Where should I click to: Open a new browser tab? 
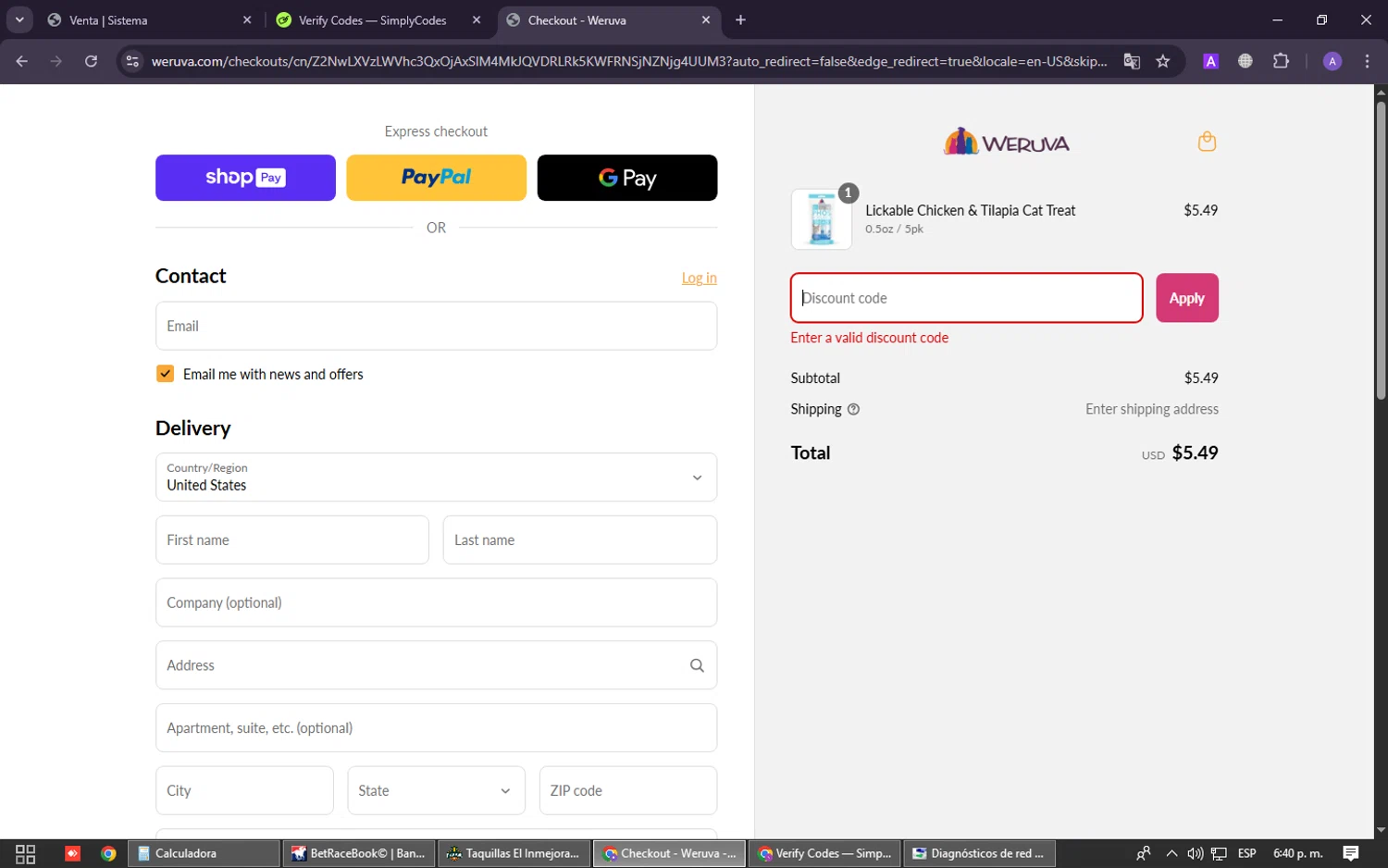click(740, 19)
